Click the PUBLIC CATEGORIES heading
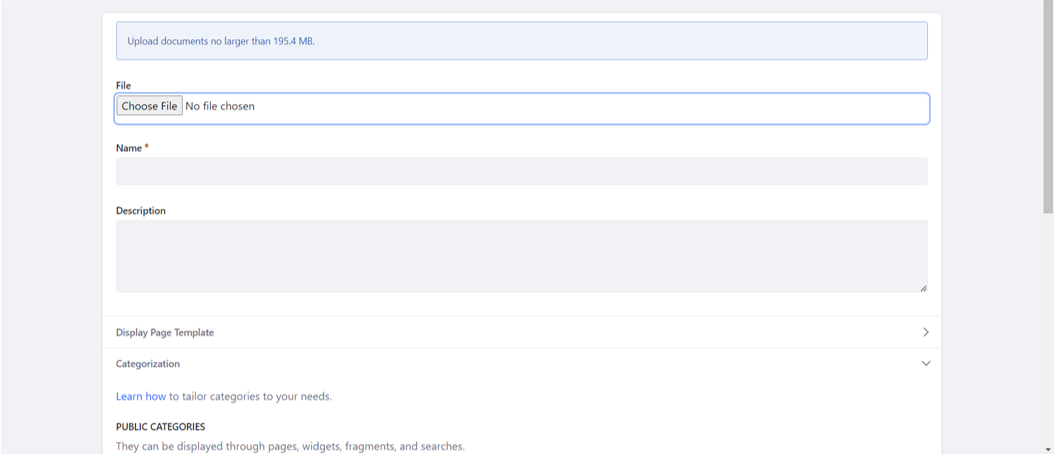Viewport: 1057px width, 456px height. point(160,427)
